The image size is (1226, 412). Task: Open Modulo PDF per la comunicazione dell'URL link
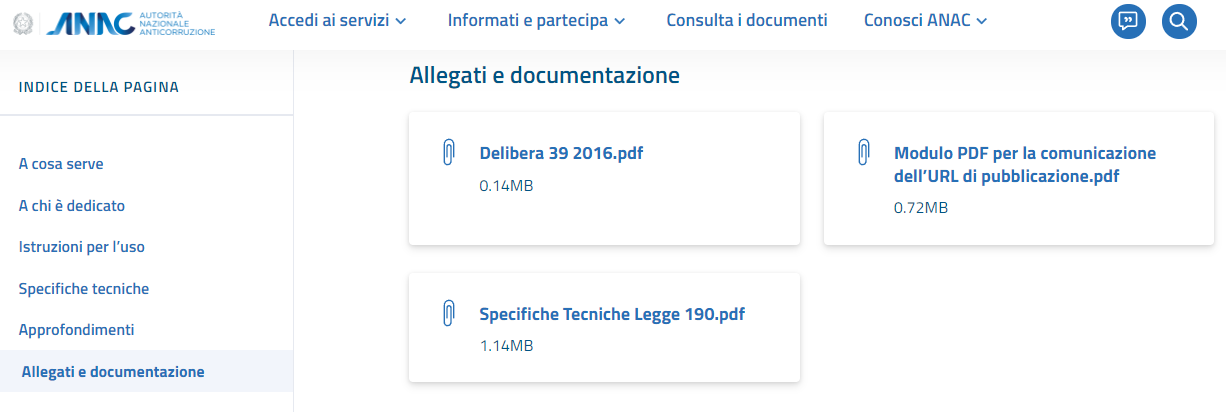[x=1025, y=165]
